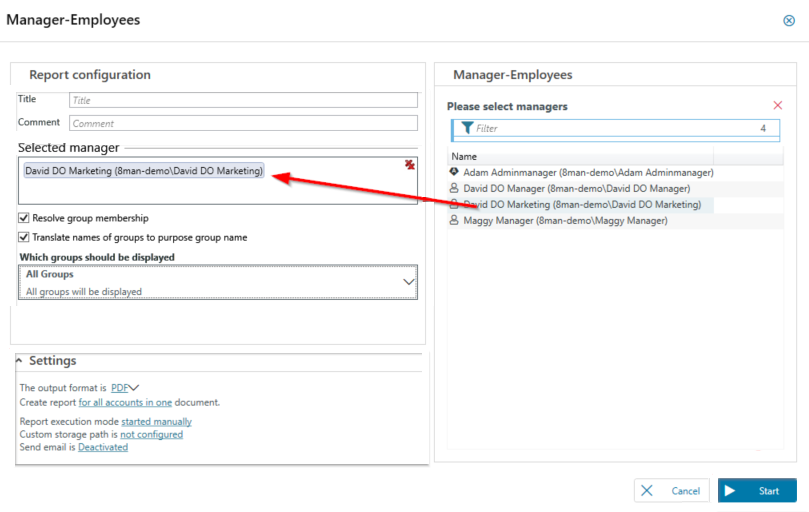
Task: Click the Deactivated send email link
Action: pyautogui.click(x=103, y=447)
